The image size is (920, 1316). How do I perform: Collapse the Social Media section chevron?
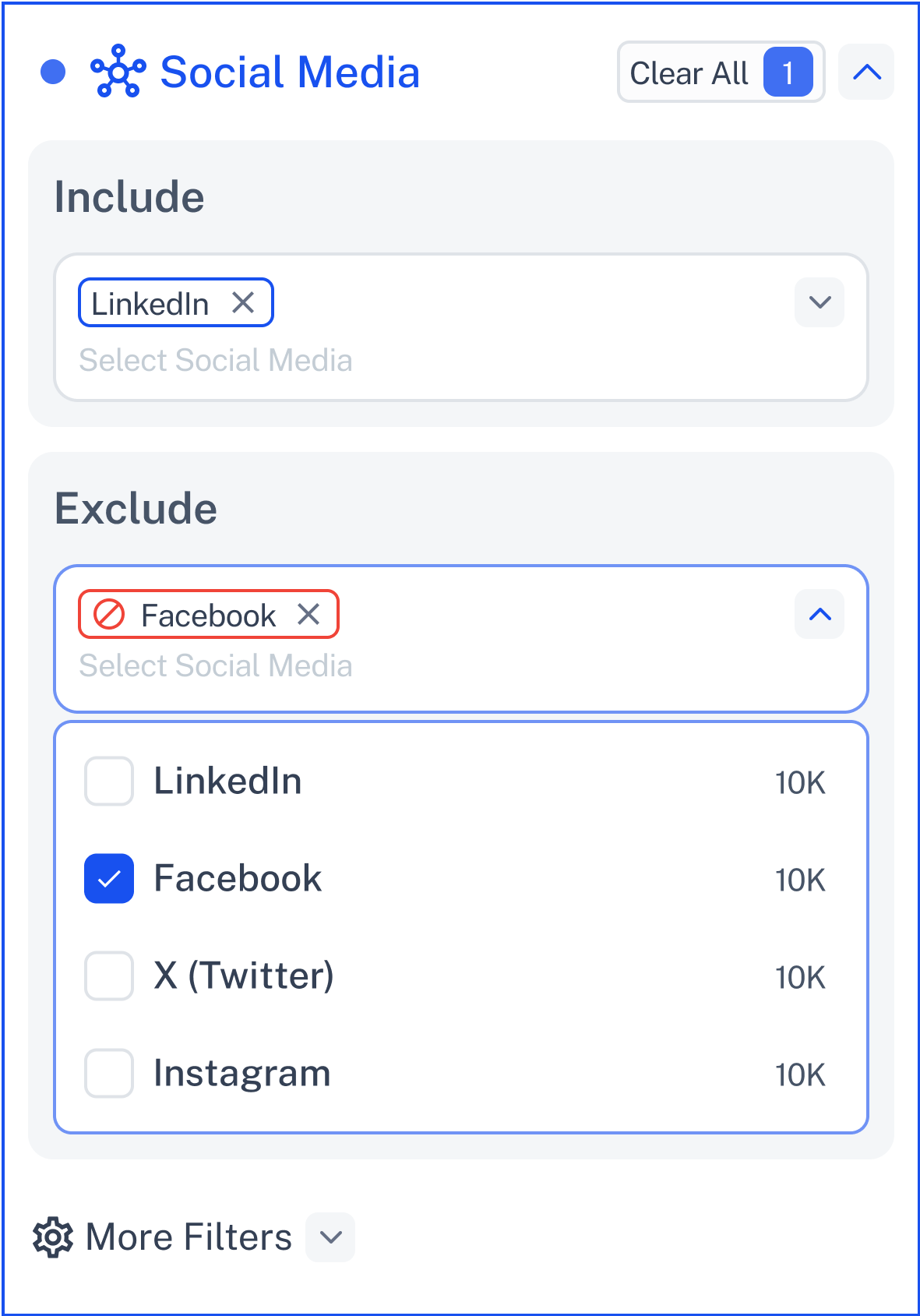click(866, 72)
